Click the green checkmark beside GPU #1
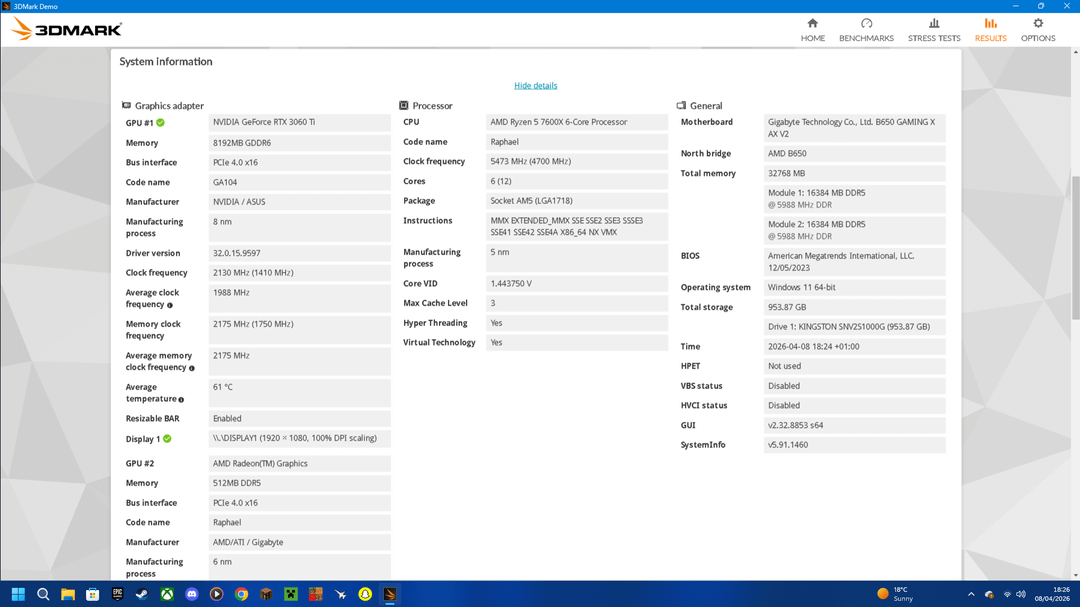 pos(160,123)
